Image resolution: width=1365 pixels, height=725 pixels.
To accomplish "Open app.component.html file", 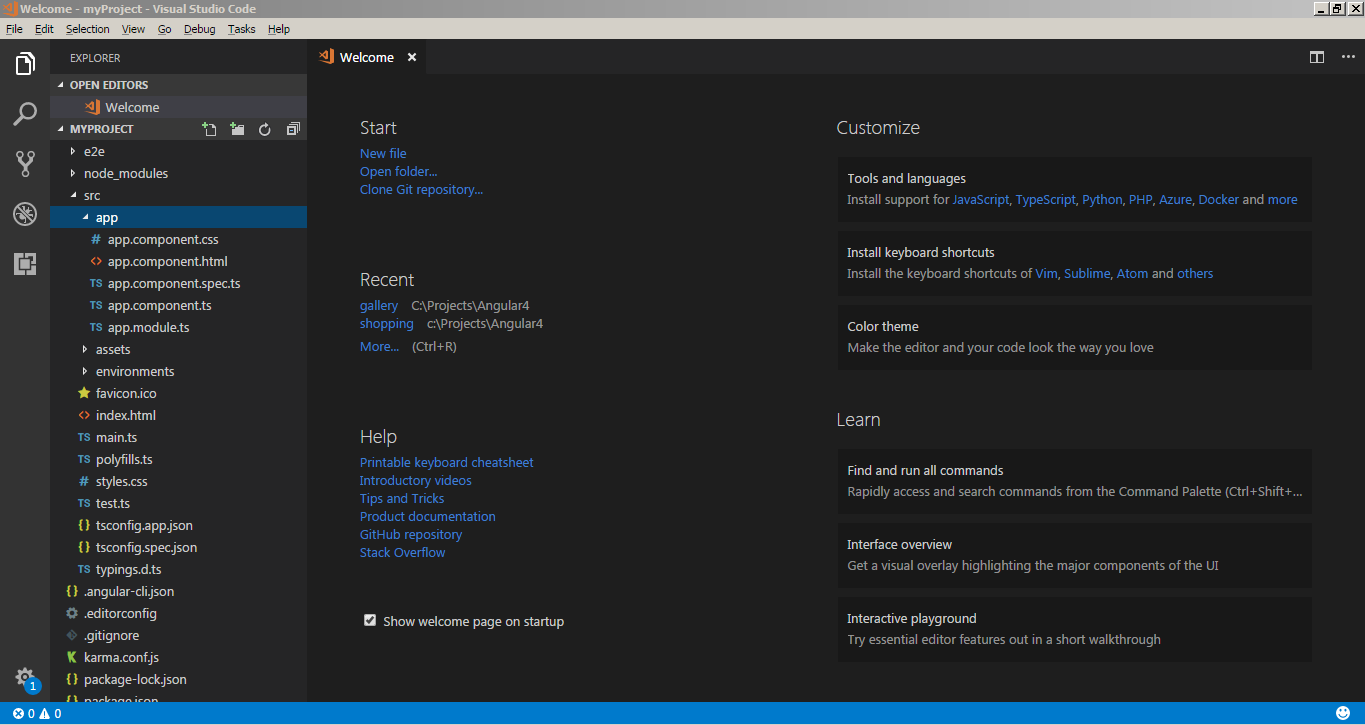I will 168,261.
